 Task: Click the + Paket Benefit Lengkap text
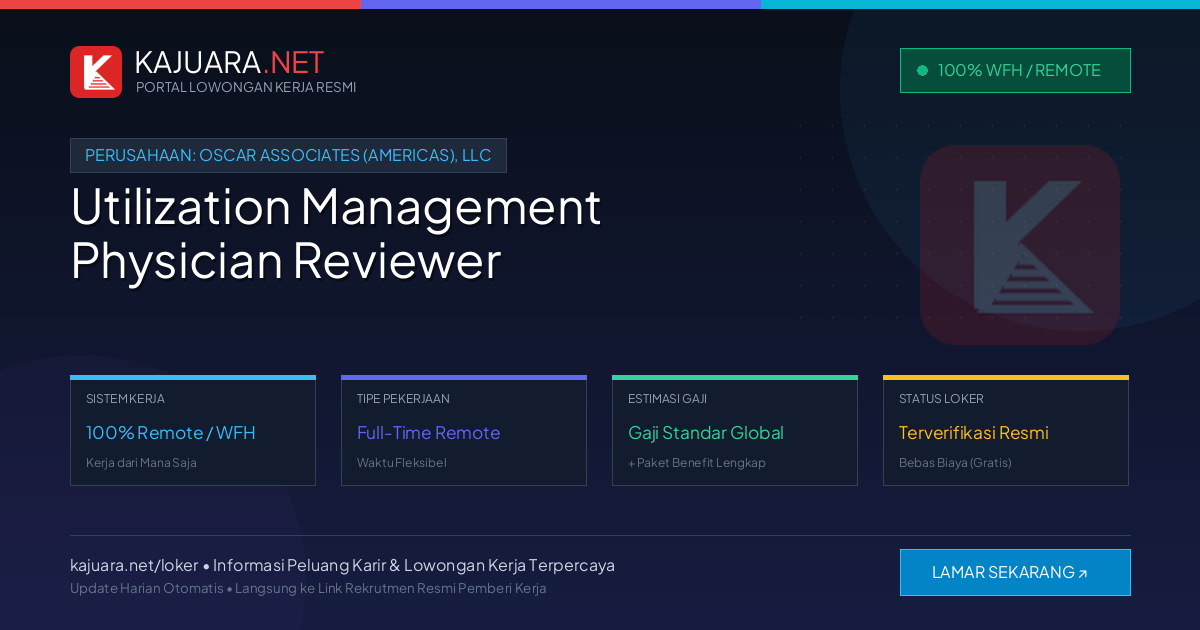click(697, 463)
